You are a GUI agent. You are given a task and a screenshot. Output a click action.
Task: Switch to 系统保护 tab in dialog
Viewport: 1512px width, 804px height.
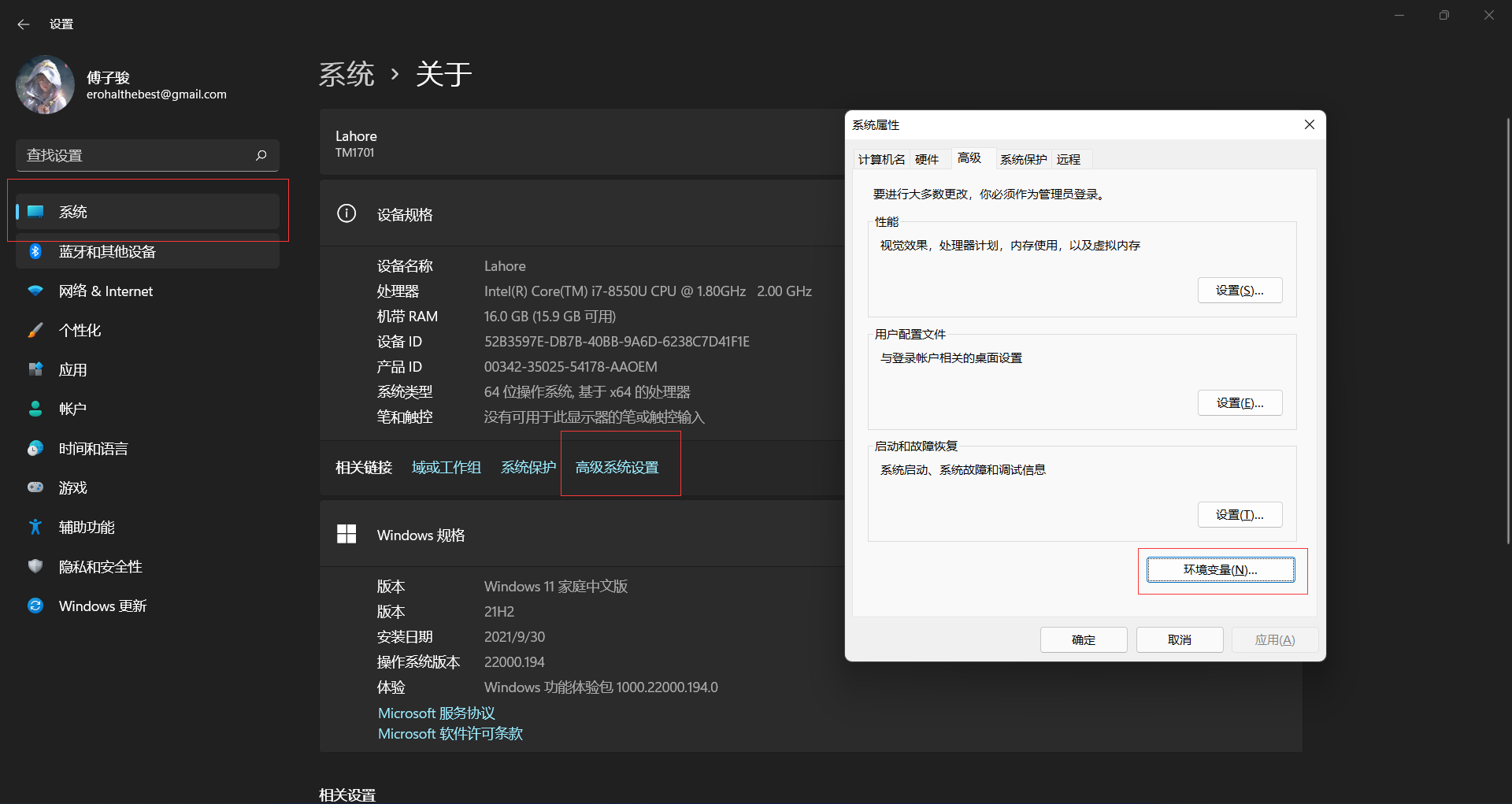pyautogui.click(x=1023, y=159)
